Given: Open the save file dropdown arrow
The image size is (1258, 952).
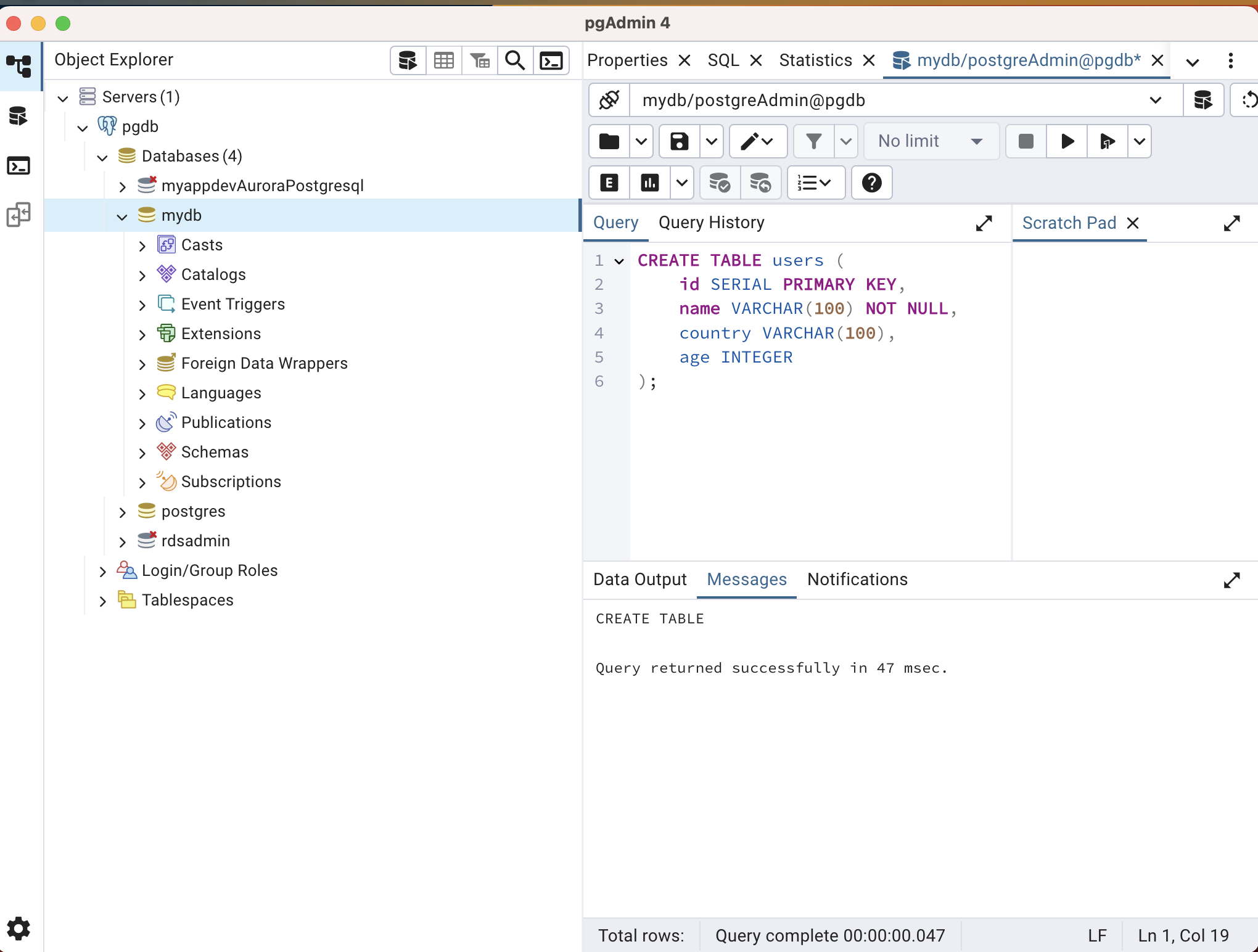Looking at the screenshot, I should (712, 142).
